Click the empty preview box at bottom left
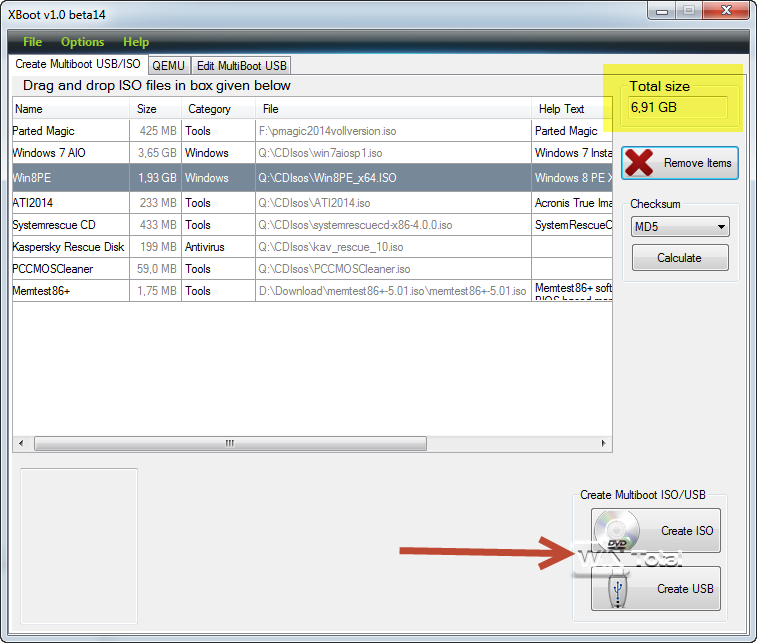This screenshot has height=643, width=757. [x=79, y=546]
